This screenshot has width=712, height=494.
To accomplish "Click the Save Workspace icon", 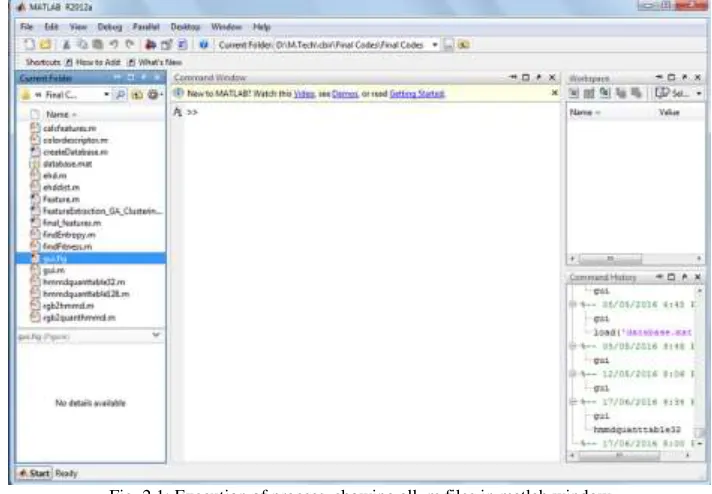I will [621, 93].
